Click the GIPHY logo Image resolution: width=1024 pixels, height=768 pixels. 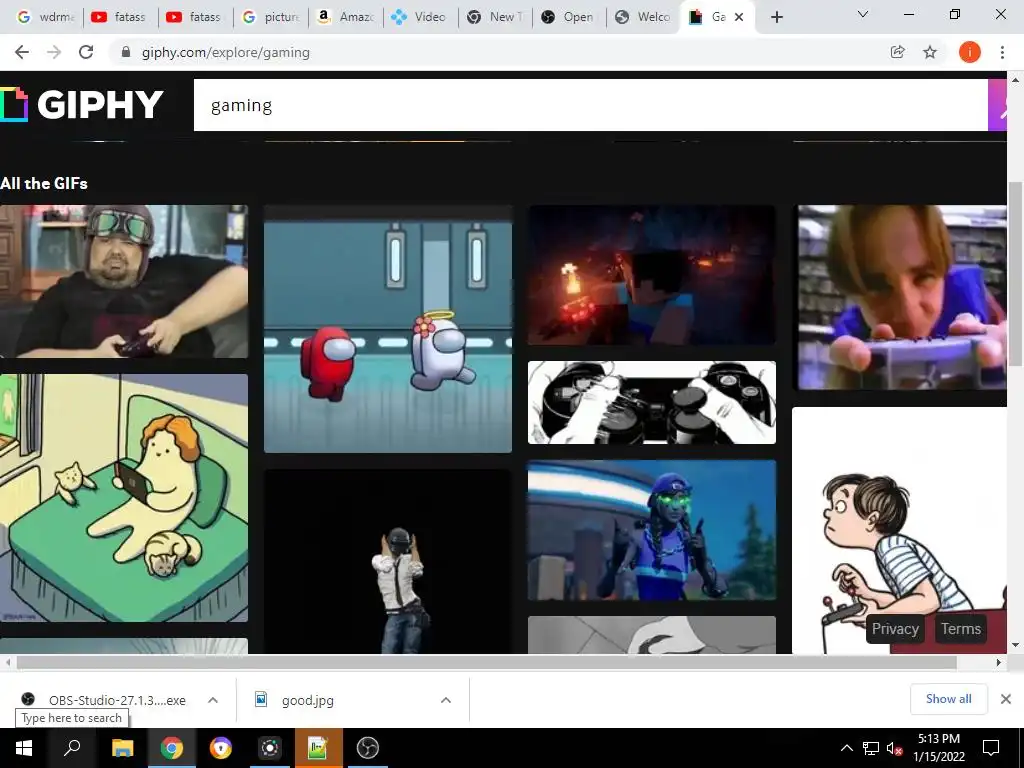(x=82, y=104)
